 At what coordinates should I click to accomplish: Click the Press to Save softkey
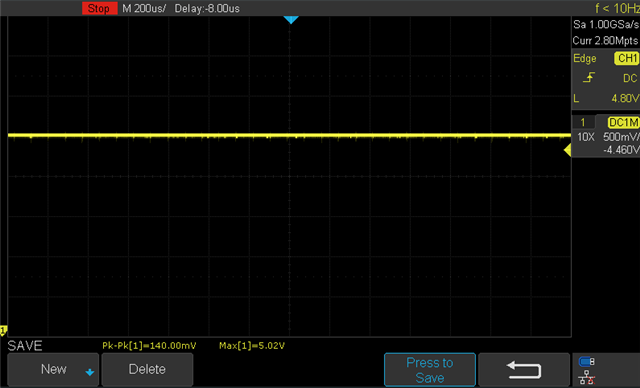pos(430,370)
